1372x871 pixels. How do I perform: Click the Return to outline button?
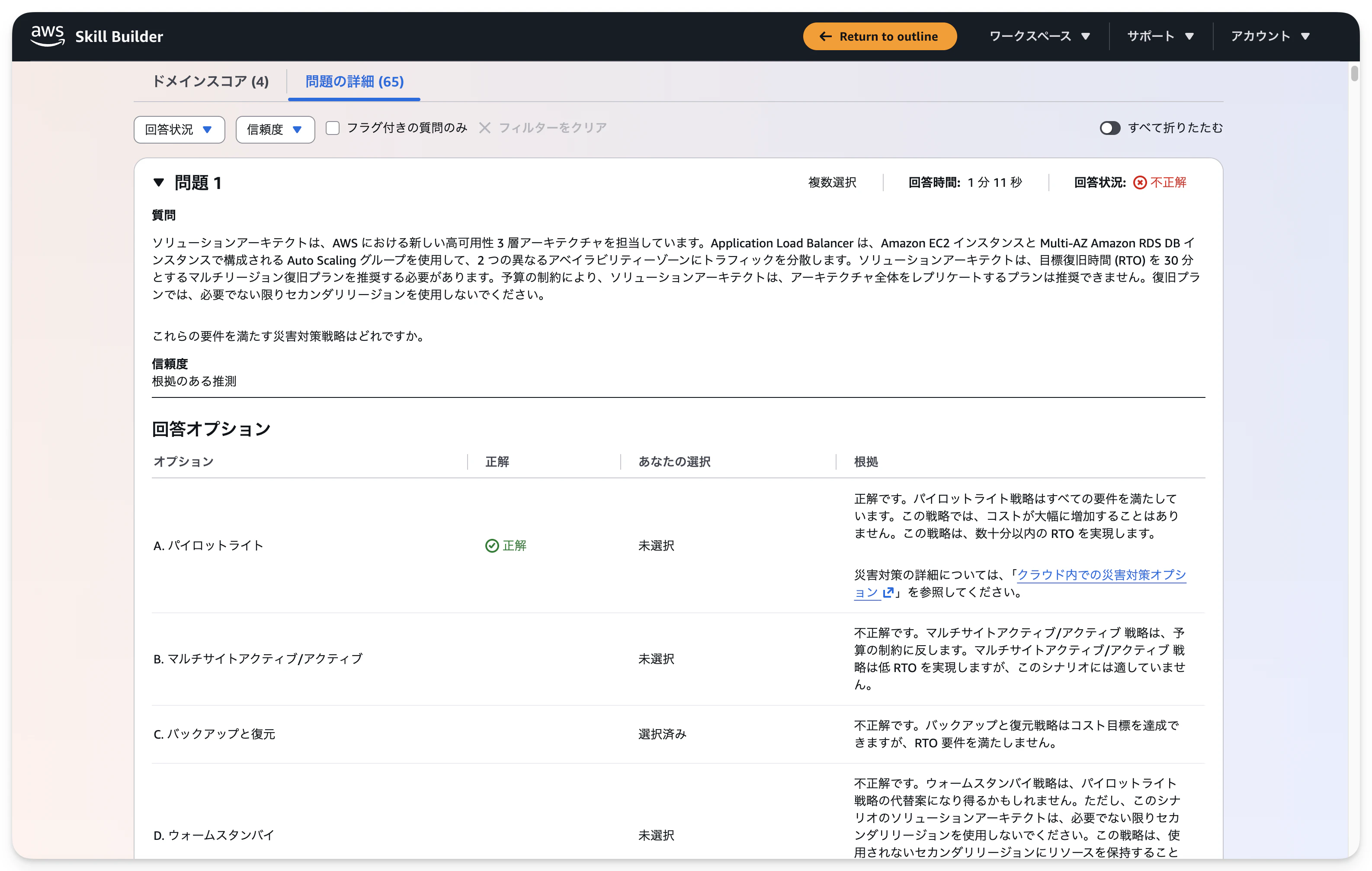coord(880,36)
